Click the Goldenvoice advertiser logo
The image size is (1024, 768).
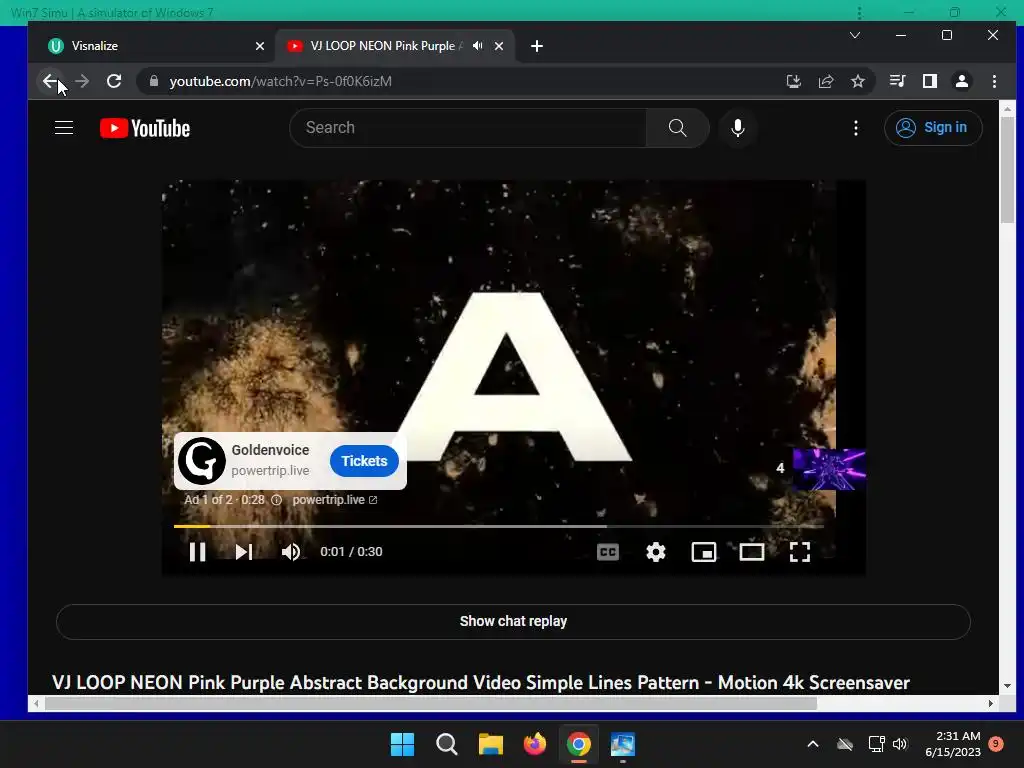click(202, 460)
